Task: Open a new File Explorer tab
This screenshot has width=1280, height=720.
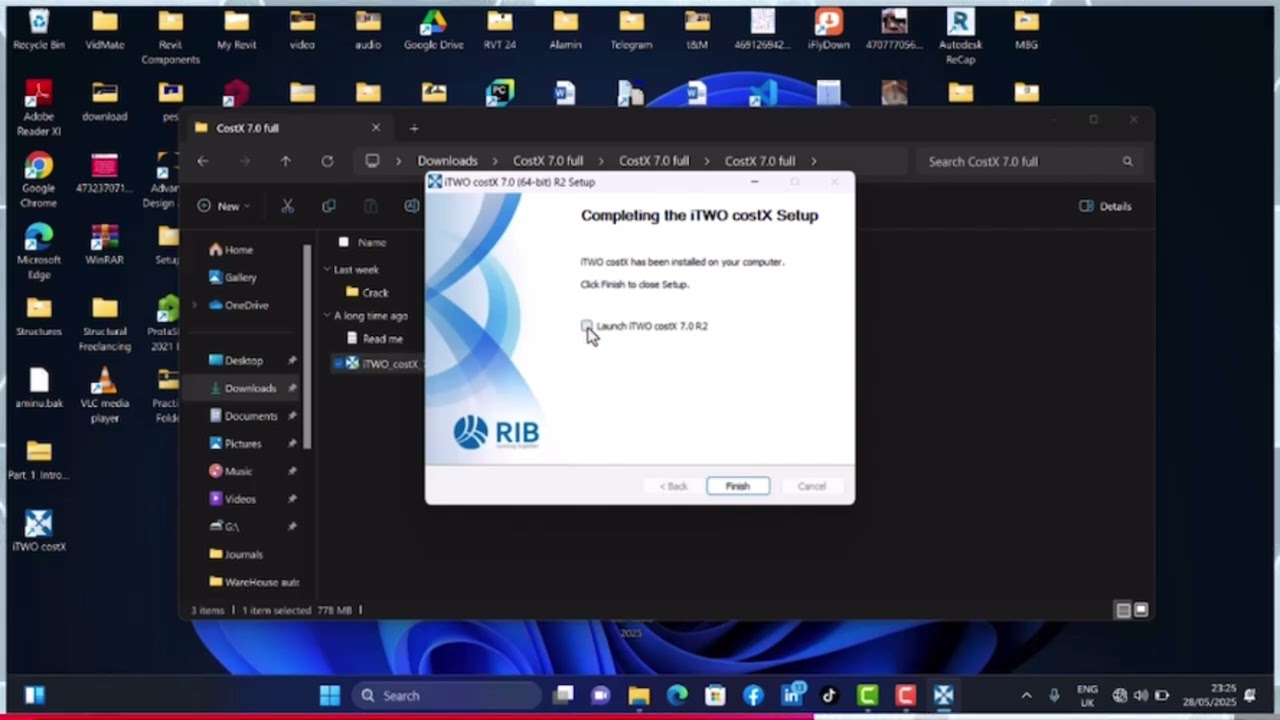Action: [414, 128]
